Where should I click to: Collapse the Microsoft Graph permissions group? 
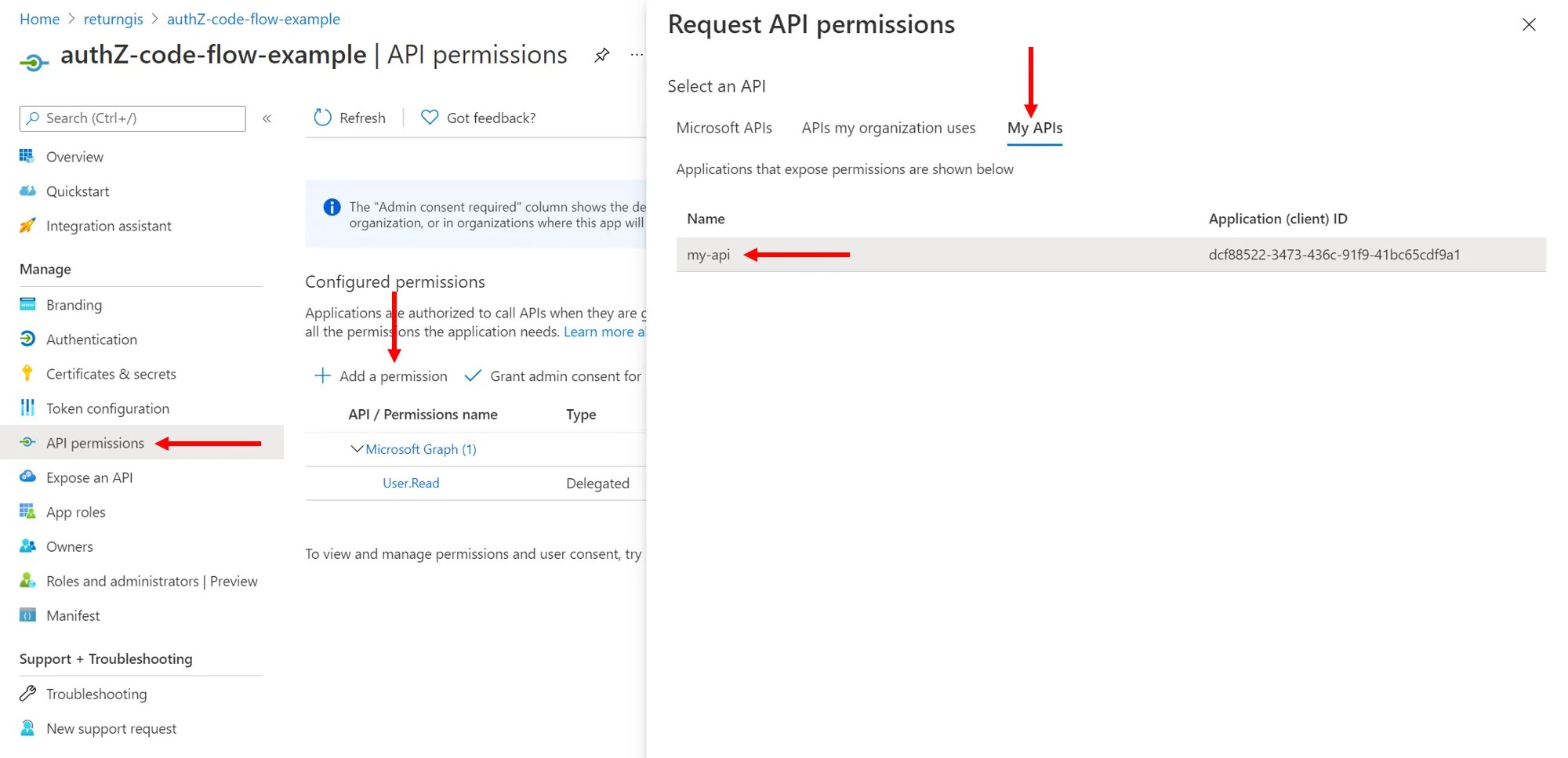(x=357, y=448)
